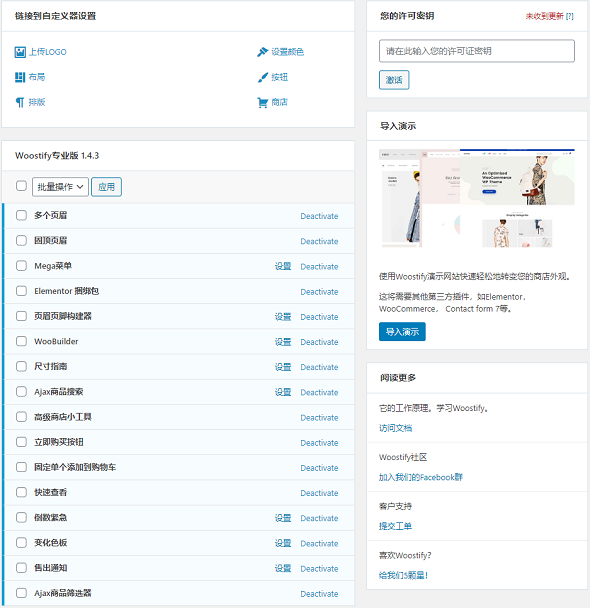
Task: Open the 提交工单 support link
Action: click(x=395, y=526)
